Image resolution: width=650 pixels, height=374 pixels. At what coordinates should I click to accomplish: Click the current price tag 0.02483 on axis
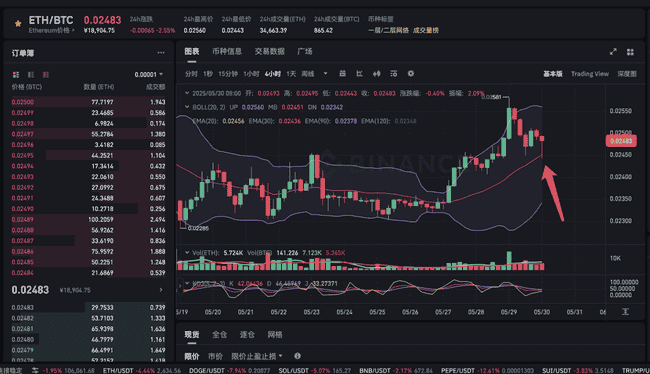pos(621,141)
